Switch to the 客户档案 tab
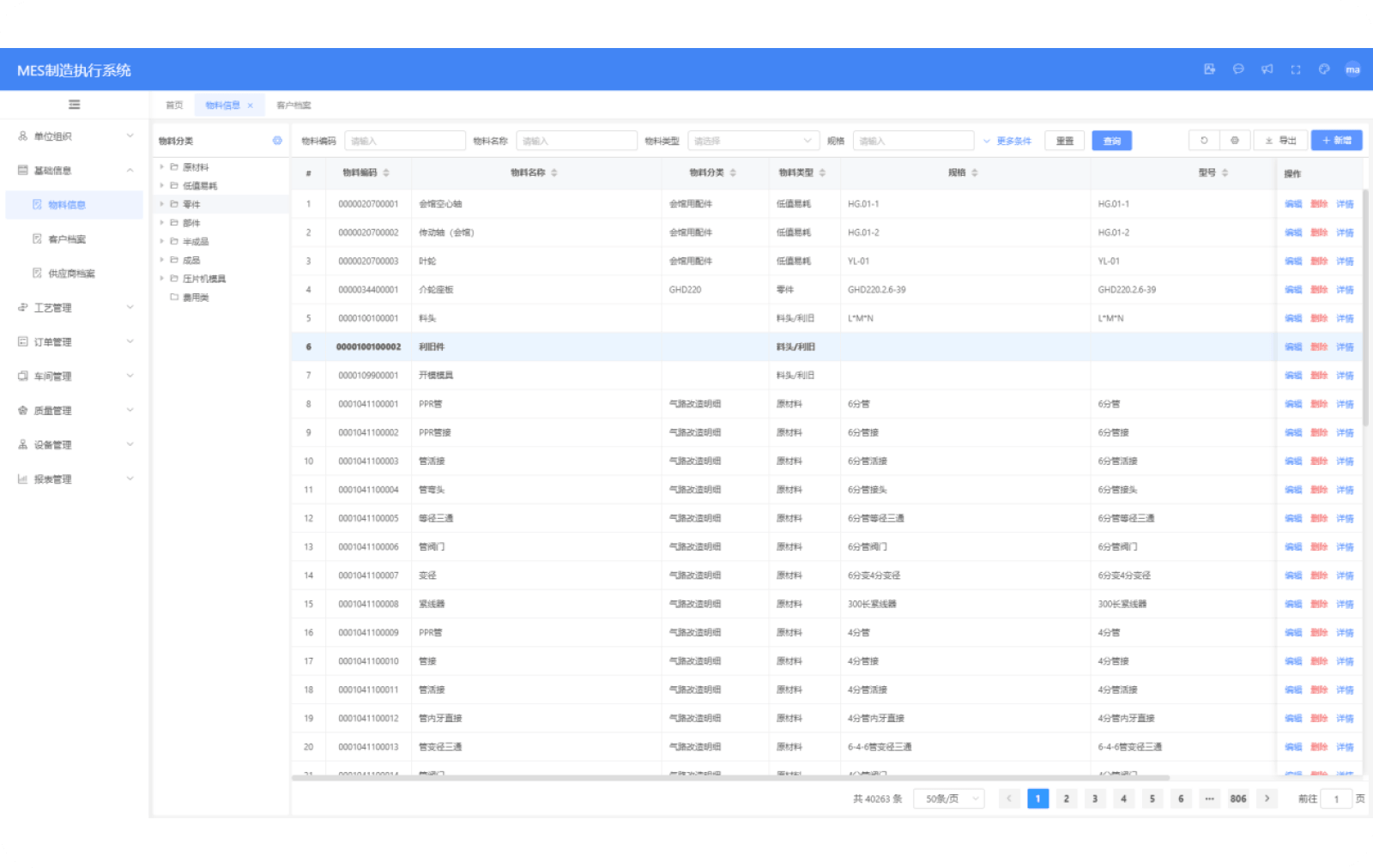The image size is (1373, 868). [x=293, y=105]
